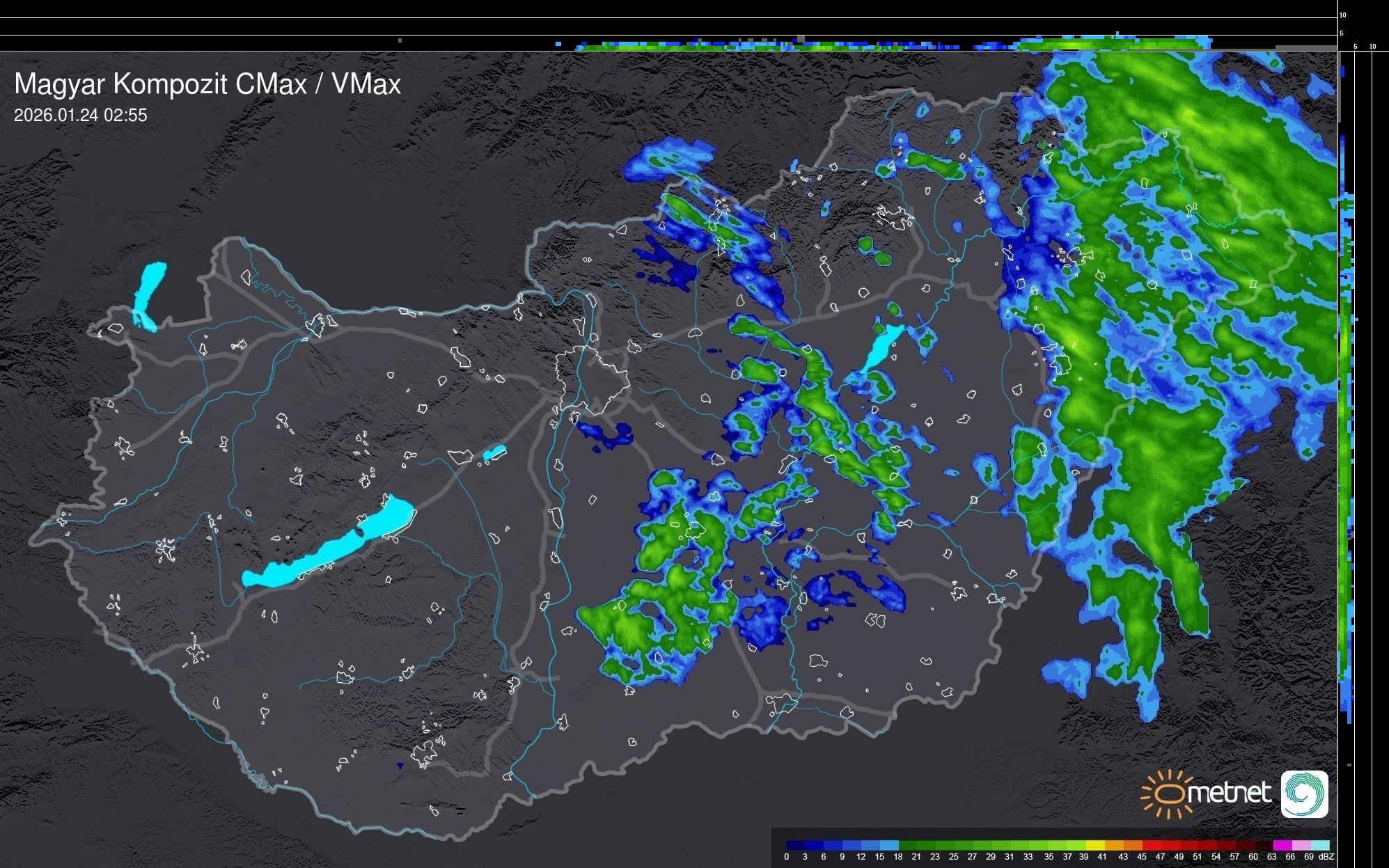
Task: Click the dBZ unit label
Action: [x=1327, y=857]
